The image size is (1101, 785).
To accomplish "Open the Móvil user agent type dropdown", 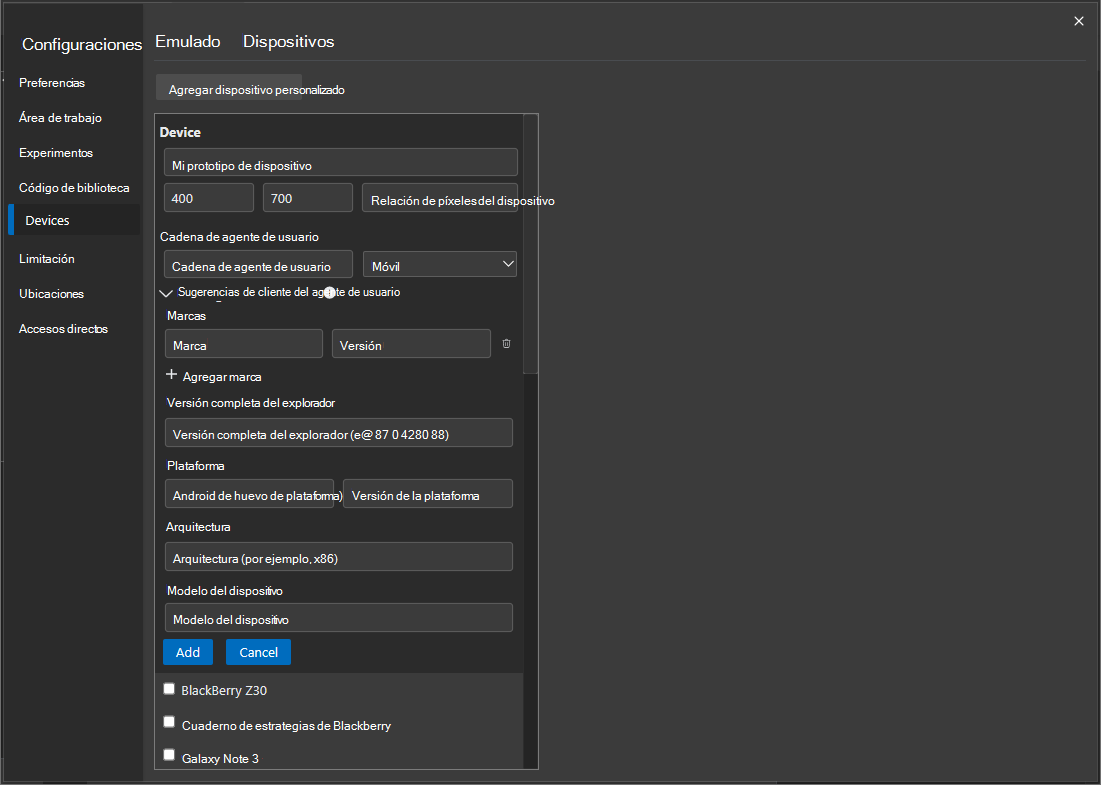I will click(x=439, y=263).
